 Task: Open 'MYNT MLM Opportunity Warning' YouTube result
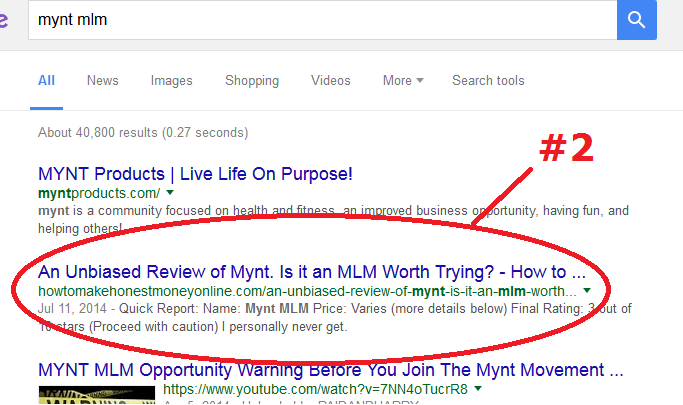pyautogui.click(x=331, y=370)
